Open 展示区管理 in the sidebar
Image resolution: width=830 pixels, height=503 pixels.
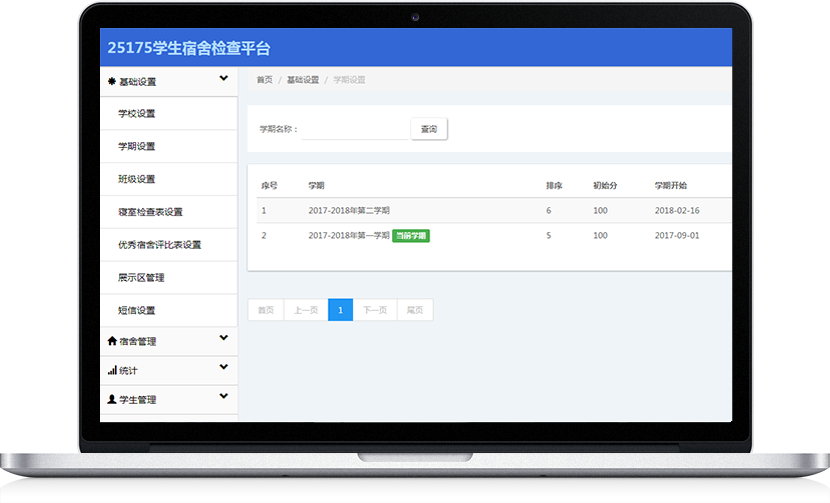tap(141, 278)
